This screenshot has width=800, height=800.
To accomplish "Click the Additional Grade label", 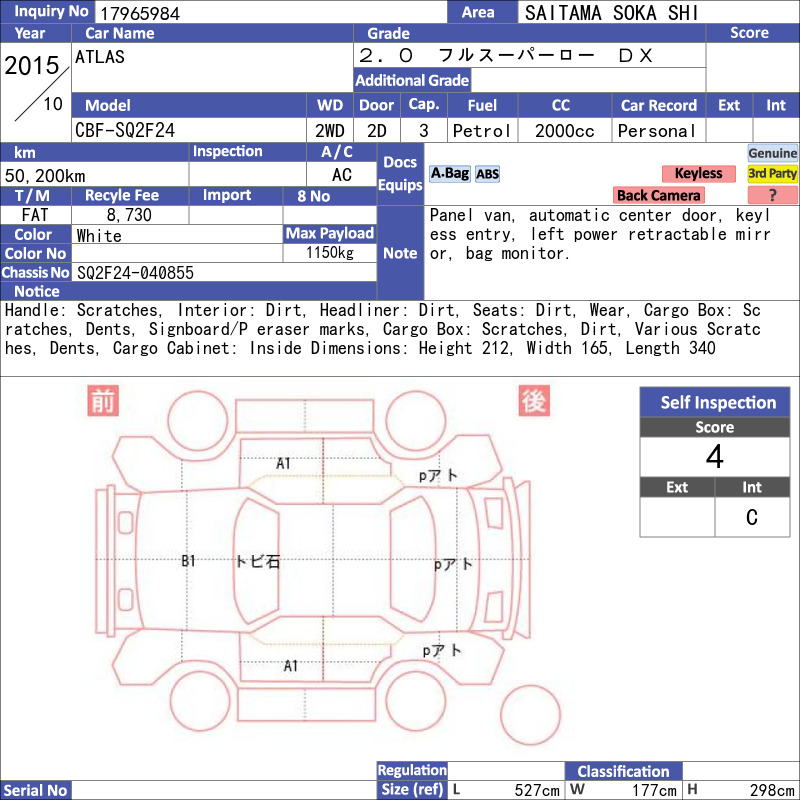I will pyautogui.click(x=412, y=80).
